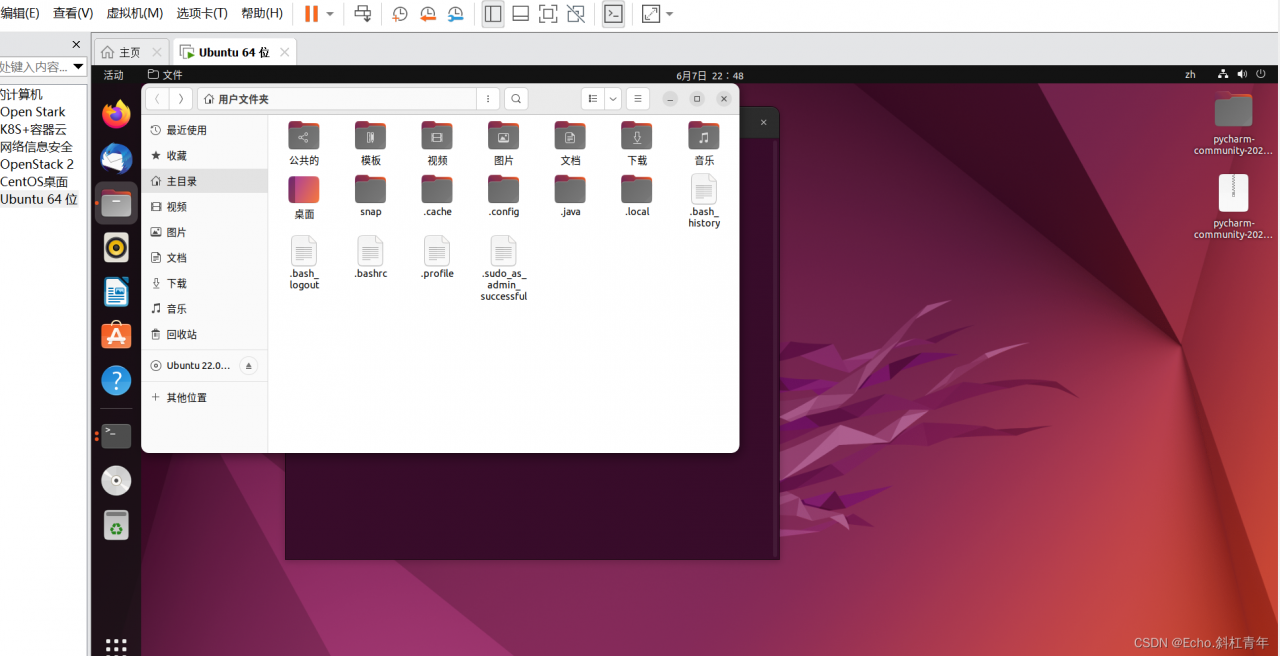1280x656 pixels.
Task: Eject the Ubuntu 22.0 disc
Action: tap(249, 366)
